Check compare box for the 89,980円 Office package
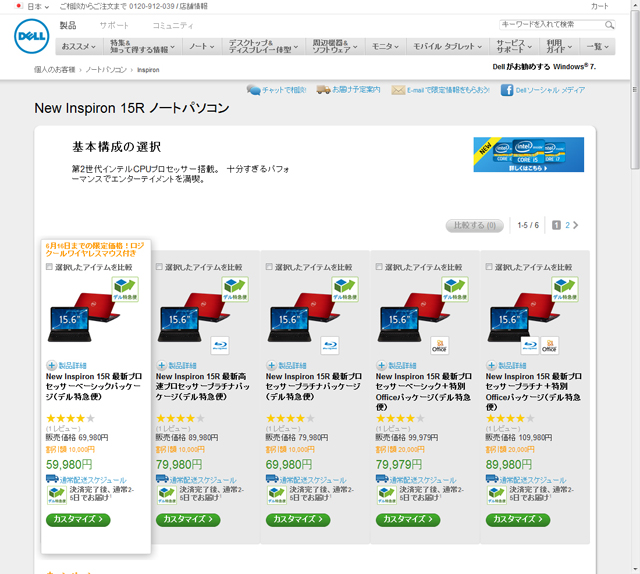Viewport: 640px width, 574px height. pyautogui.click(x=489, y=267)
